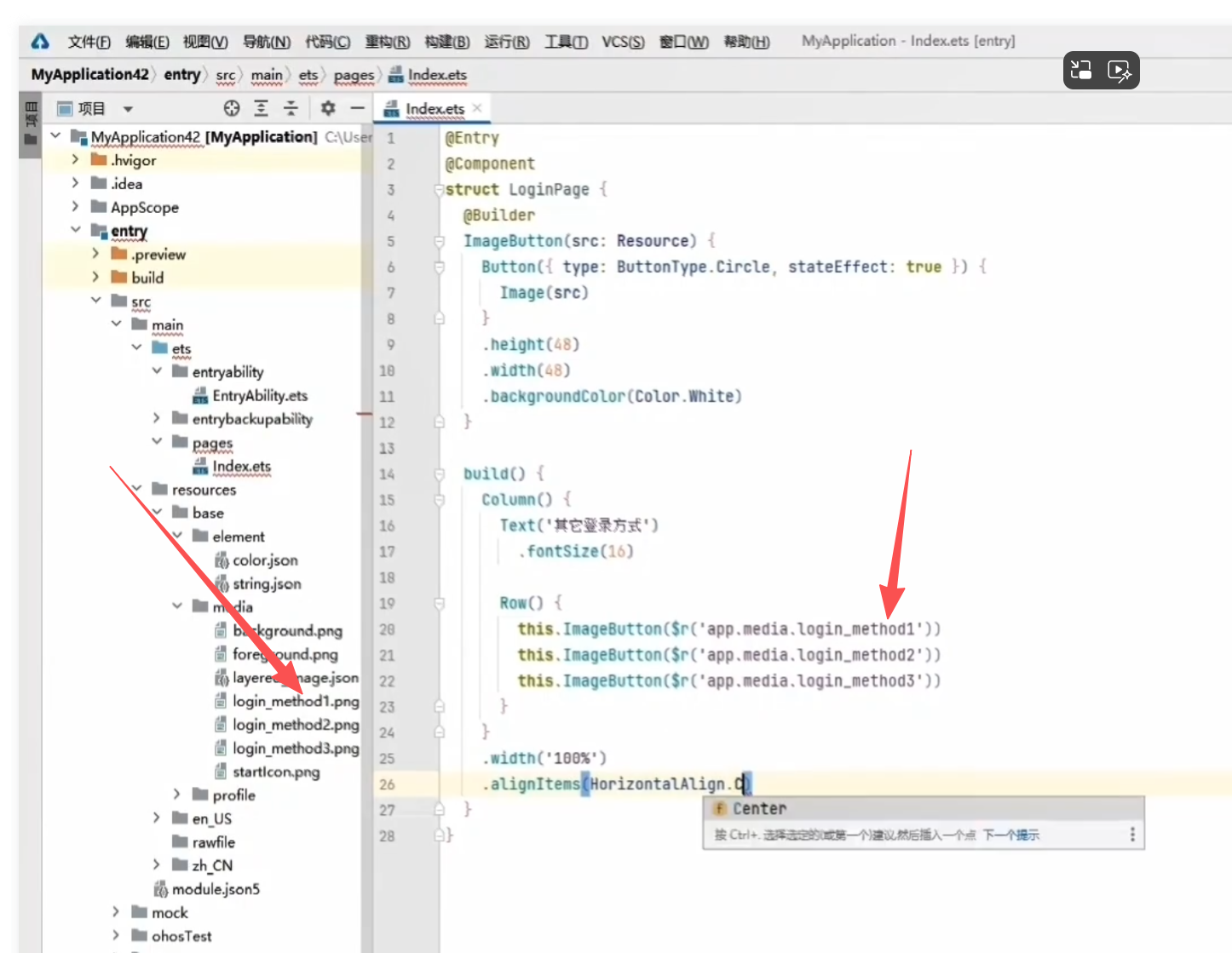Screen dimensions: 1232x953
Task: Click the three-dot icon in the completion popup
Action: pyautogui.click(x=1131, y=835)
